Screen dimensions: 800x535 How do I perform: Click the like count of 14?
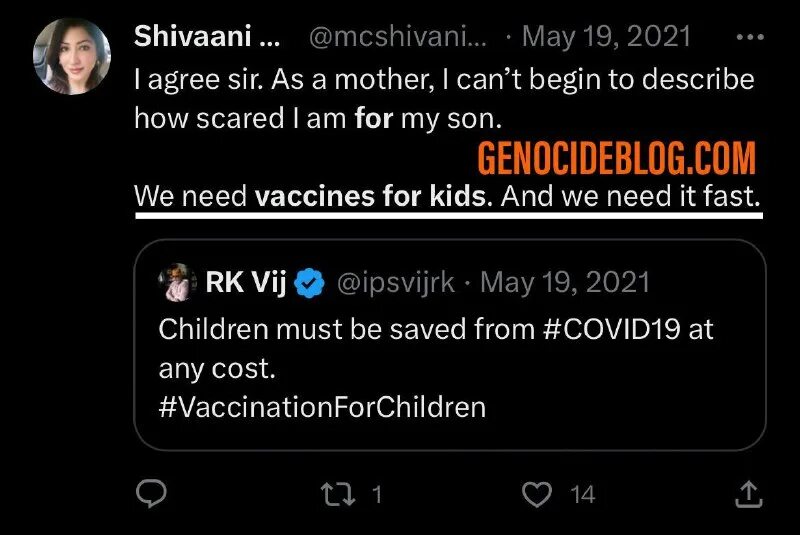[582, 493]
